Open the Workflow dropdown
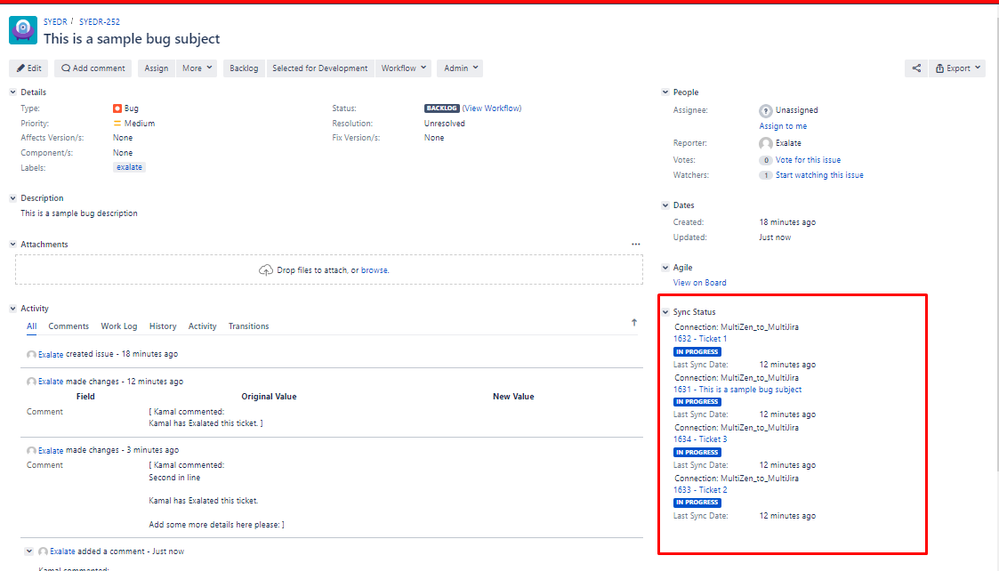This screenshot has width=999, height=571. pos(403,68)
